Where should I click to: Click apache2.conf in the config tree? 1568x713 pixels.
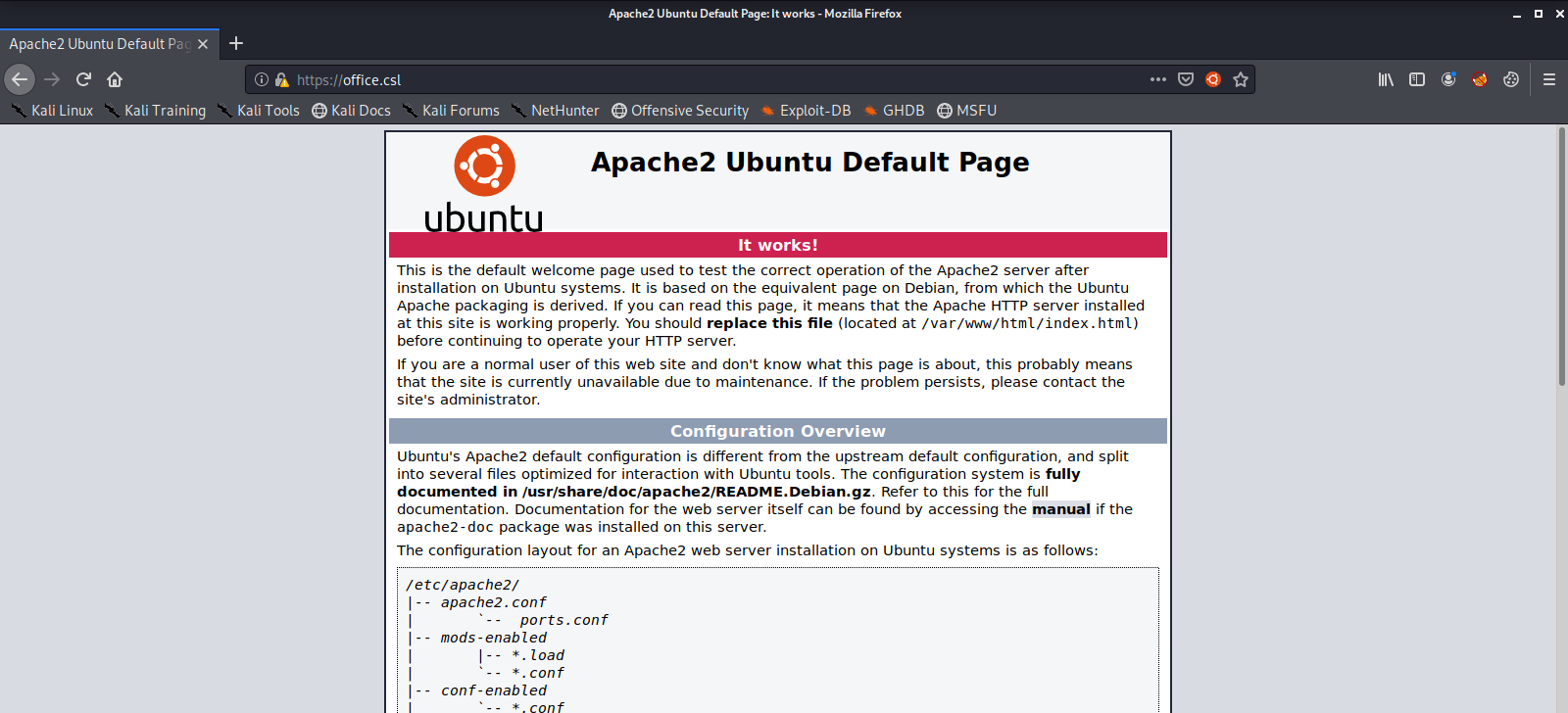[x=493, y=602]
